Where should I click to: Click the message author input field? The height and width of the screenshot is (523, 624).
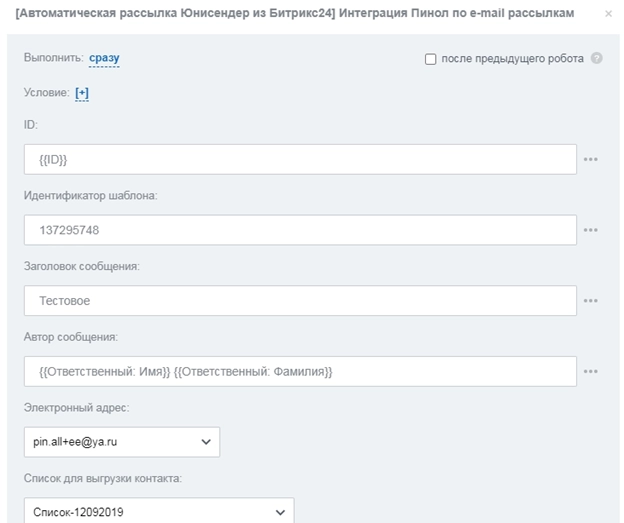pyautogui.click(x=300, y=371)
